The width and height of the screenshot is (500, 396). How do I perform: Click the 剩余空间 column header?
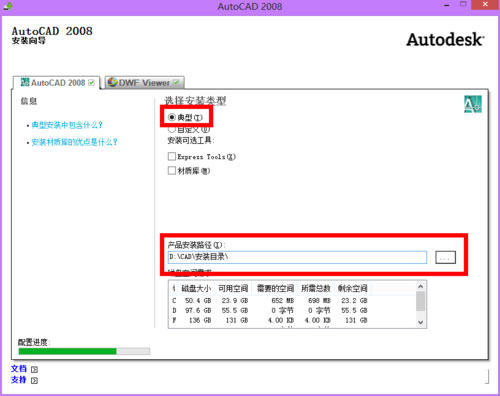(352, 288)
